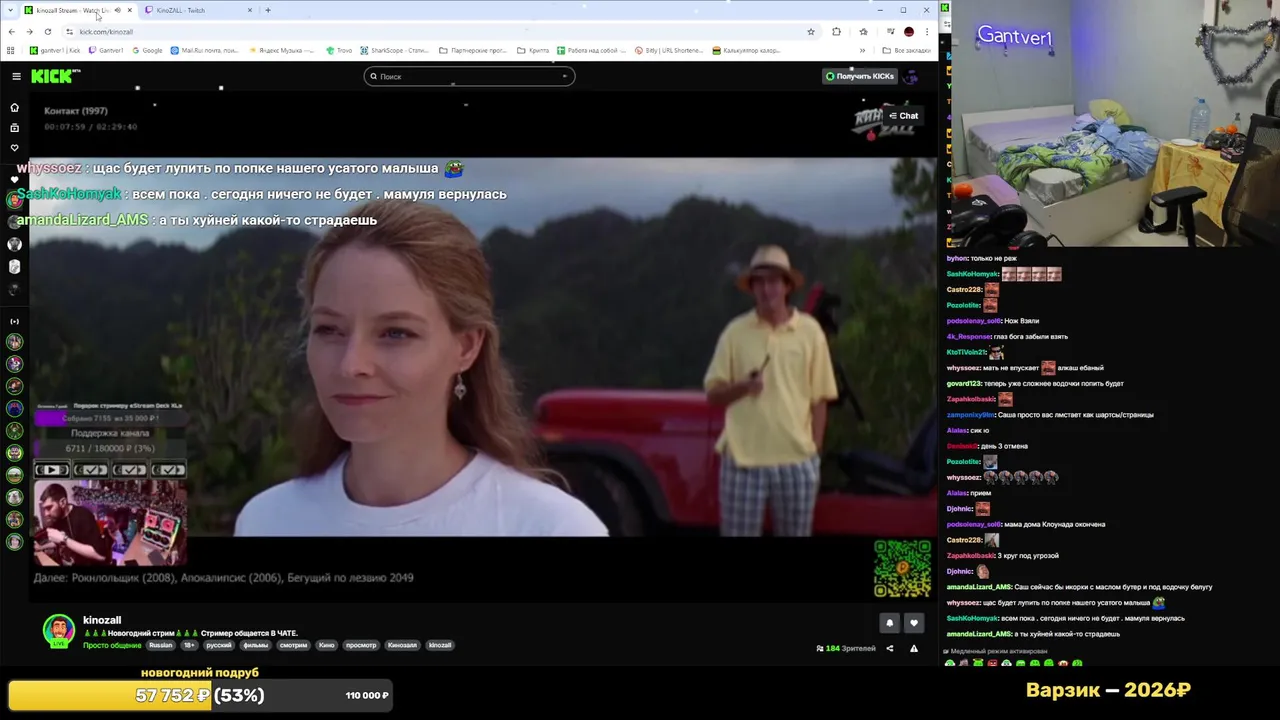This screenshot has height=720, width=1280.
Task: Open the Яндекс Музыка bookmark
Action: [282, 50]
